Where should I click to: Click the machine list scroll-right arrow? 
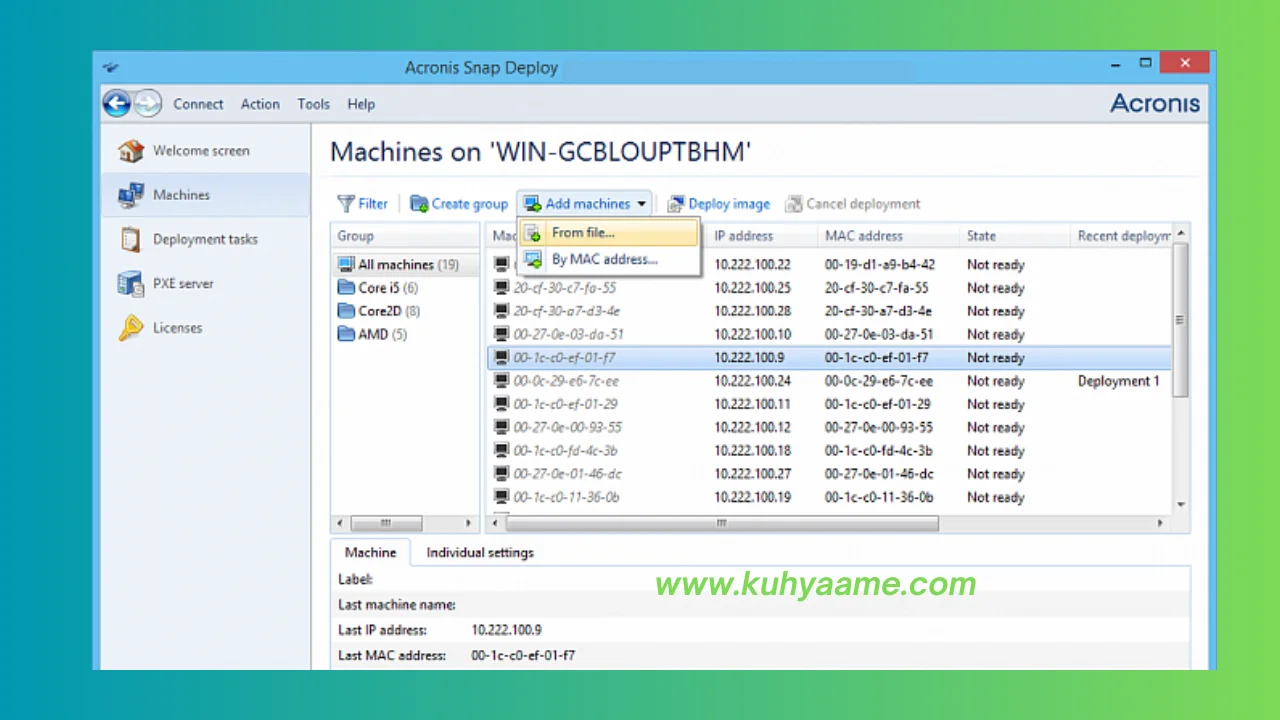[x=1161, y=523]
